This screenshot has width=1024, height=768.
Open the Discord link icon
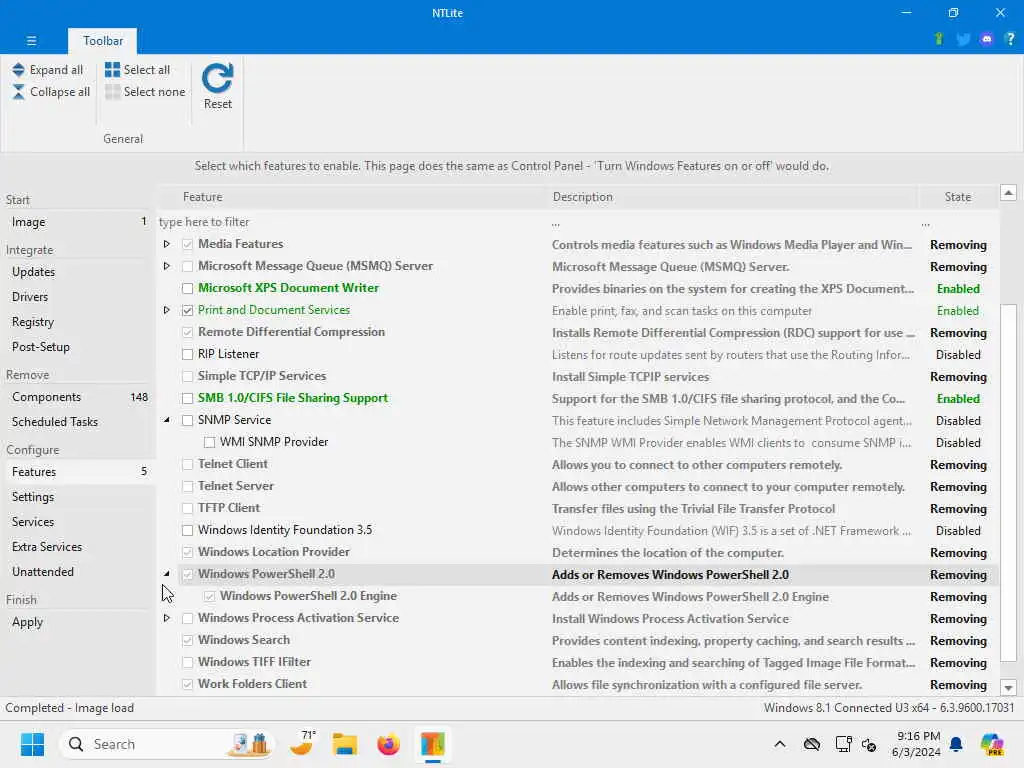tap(987, 40)
